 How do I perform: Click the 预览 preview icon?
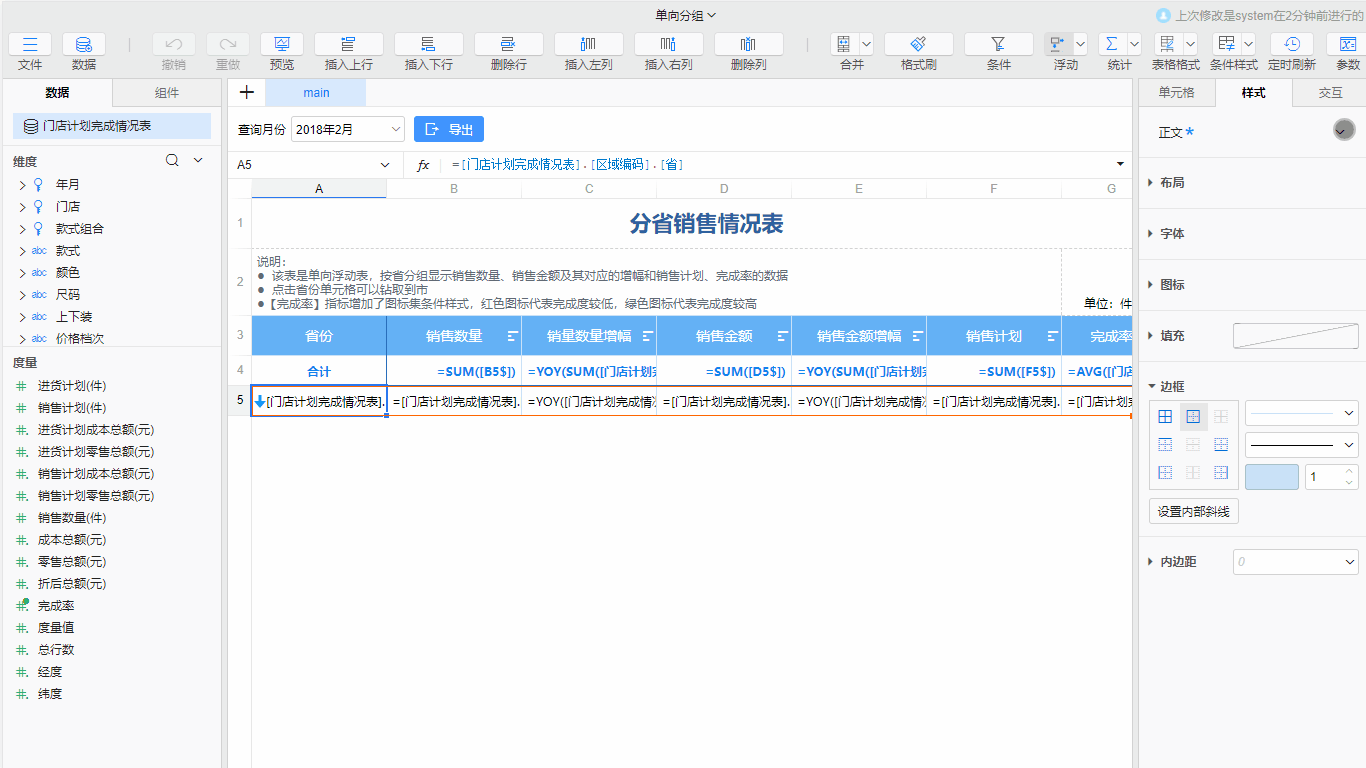click(282, 44)
